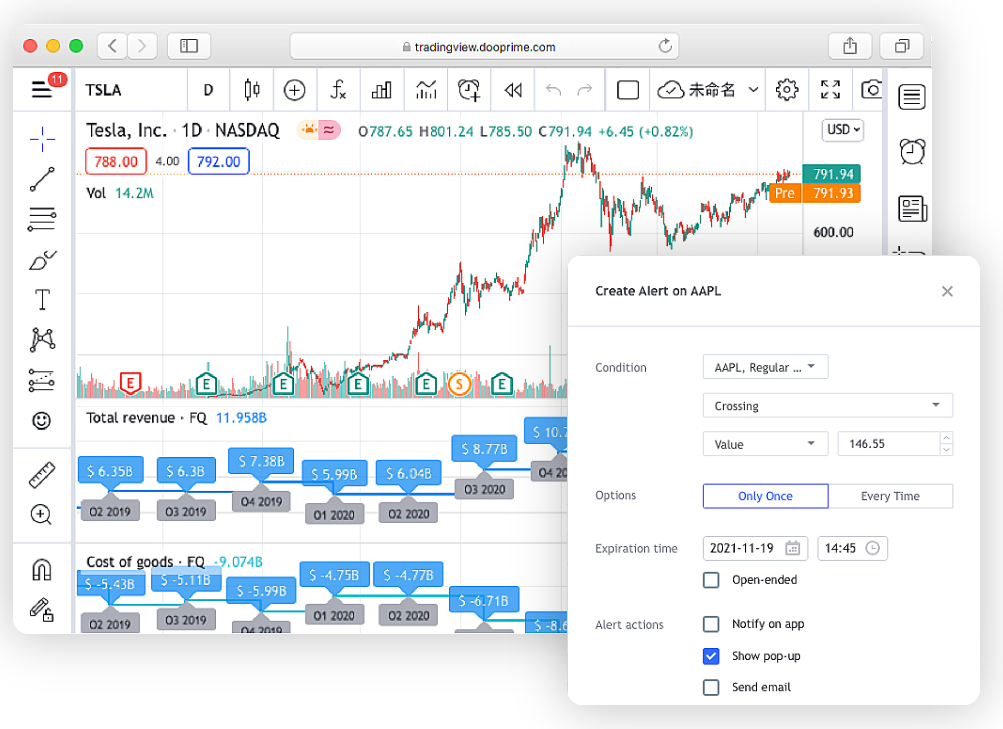Click the orange S split marker

tap(459, 384)
